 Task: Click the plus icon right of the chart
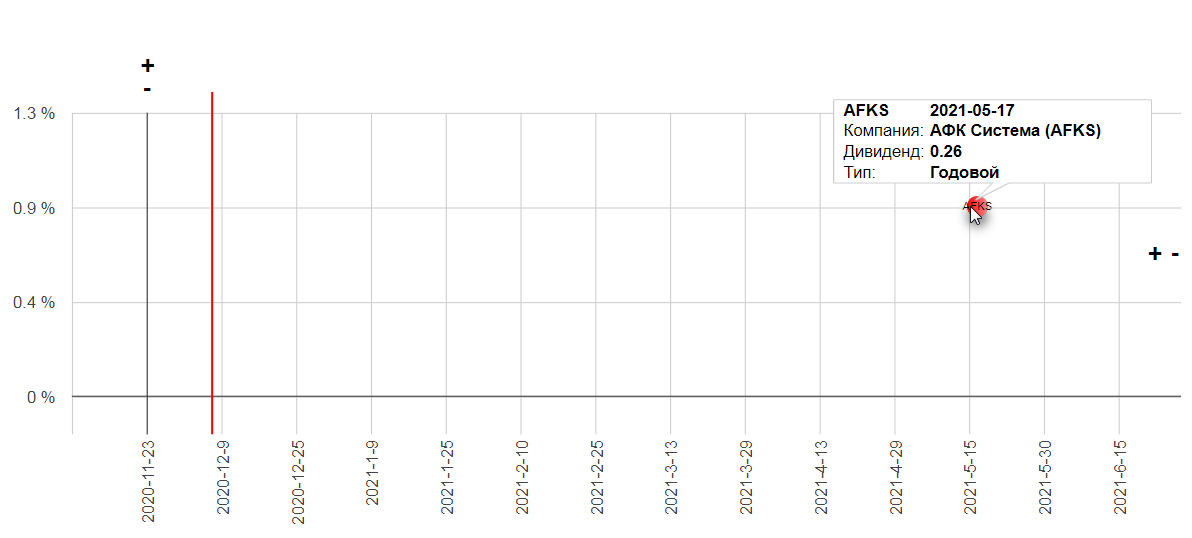[1155, 254]
